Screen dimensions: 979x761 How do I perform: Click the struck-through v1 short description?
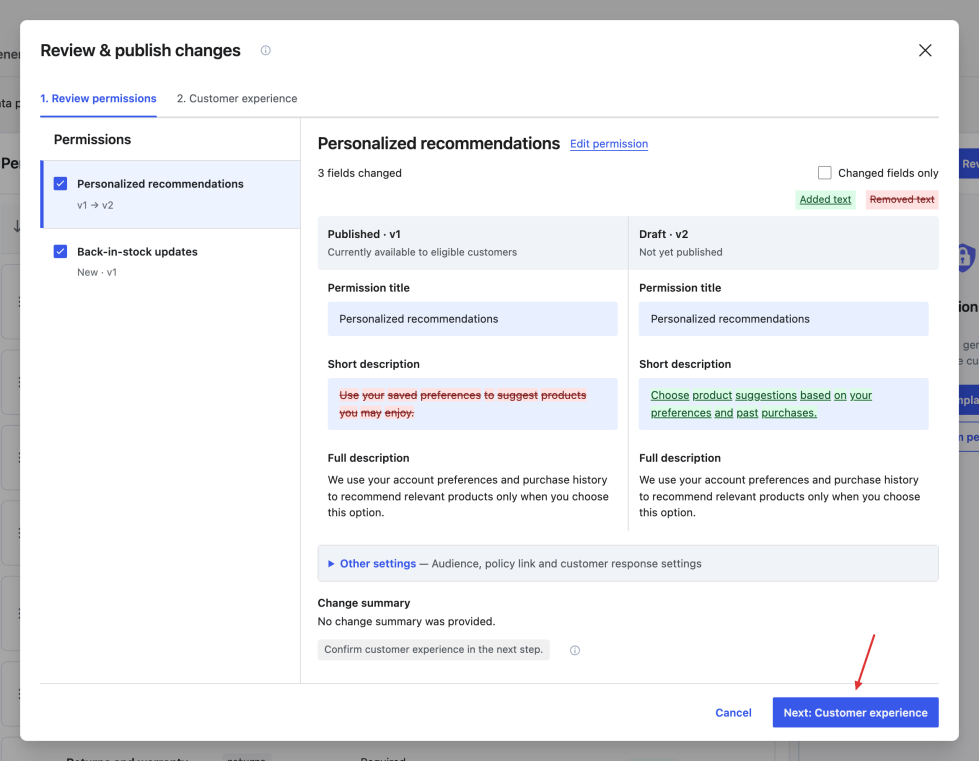click(463, 404)
